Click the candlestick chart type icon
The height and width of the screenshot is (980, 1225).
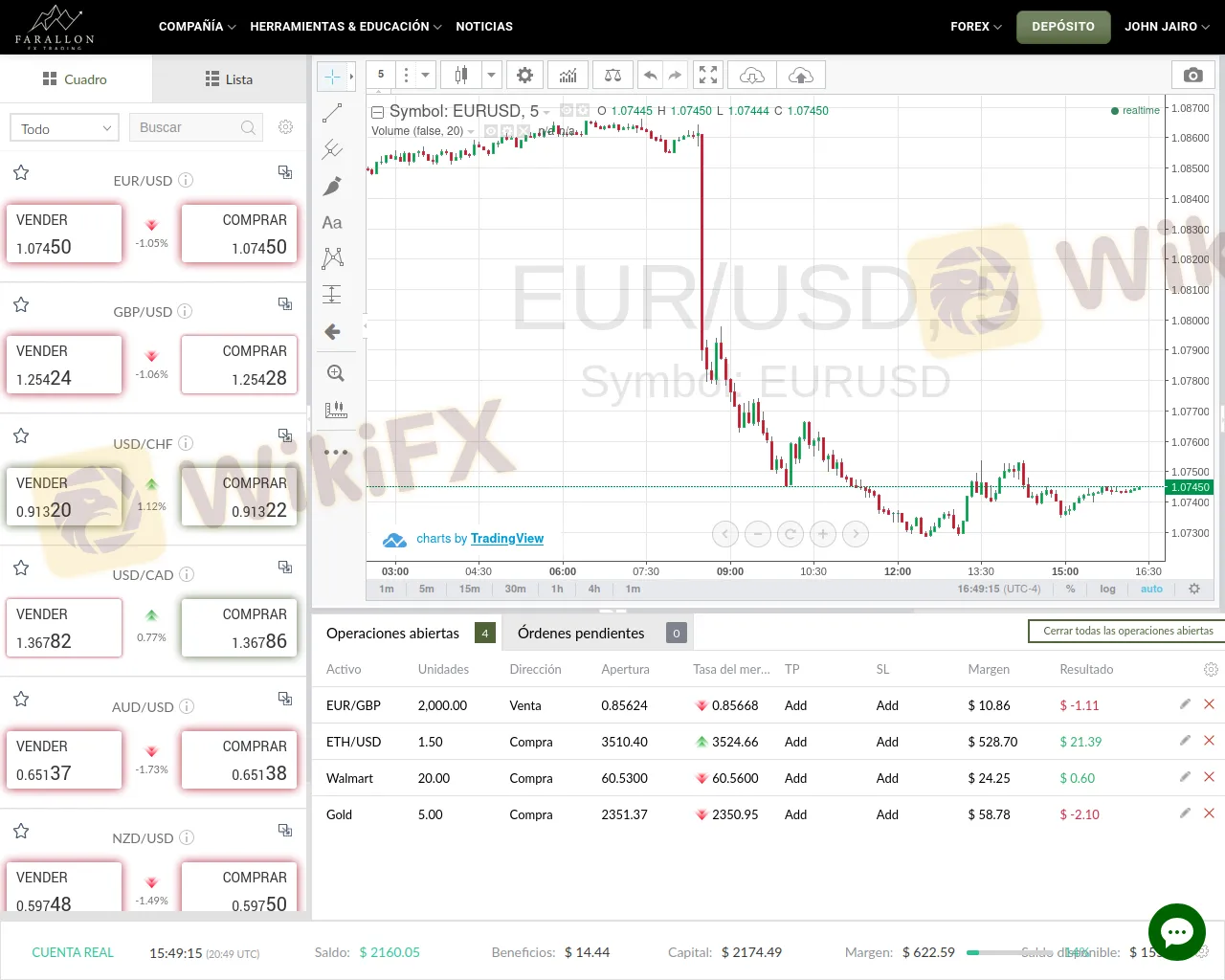[x=461, y=75]
